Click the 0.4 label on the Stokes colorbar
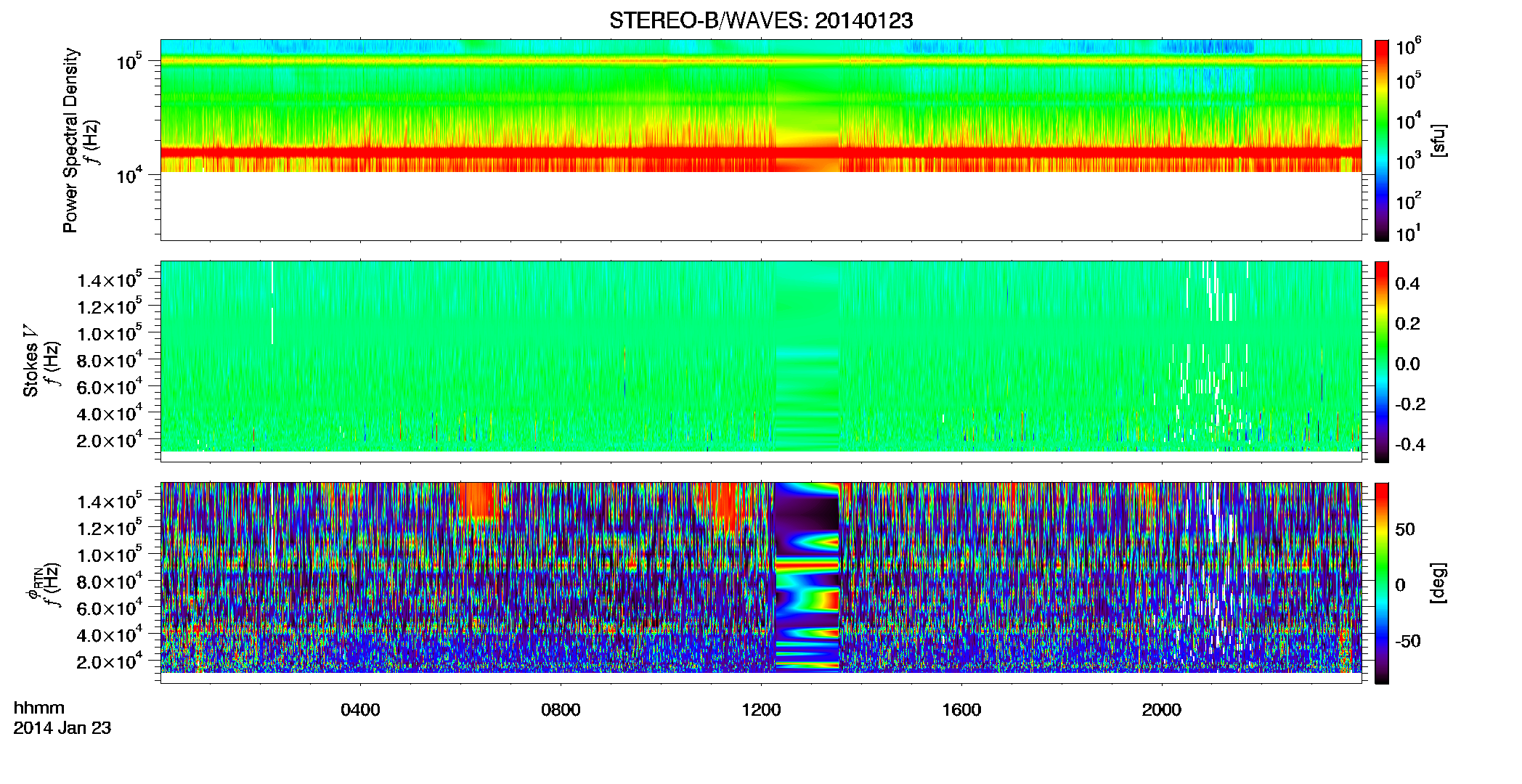This screenshot has height=784, width=1522. tap(1407, 284)
